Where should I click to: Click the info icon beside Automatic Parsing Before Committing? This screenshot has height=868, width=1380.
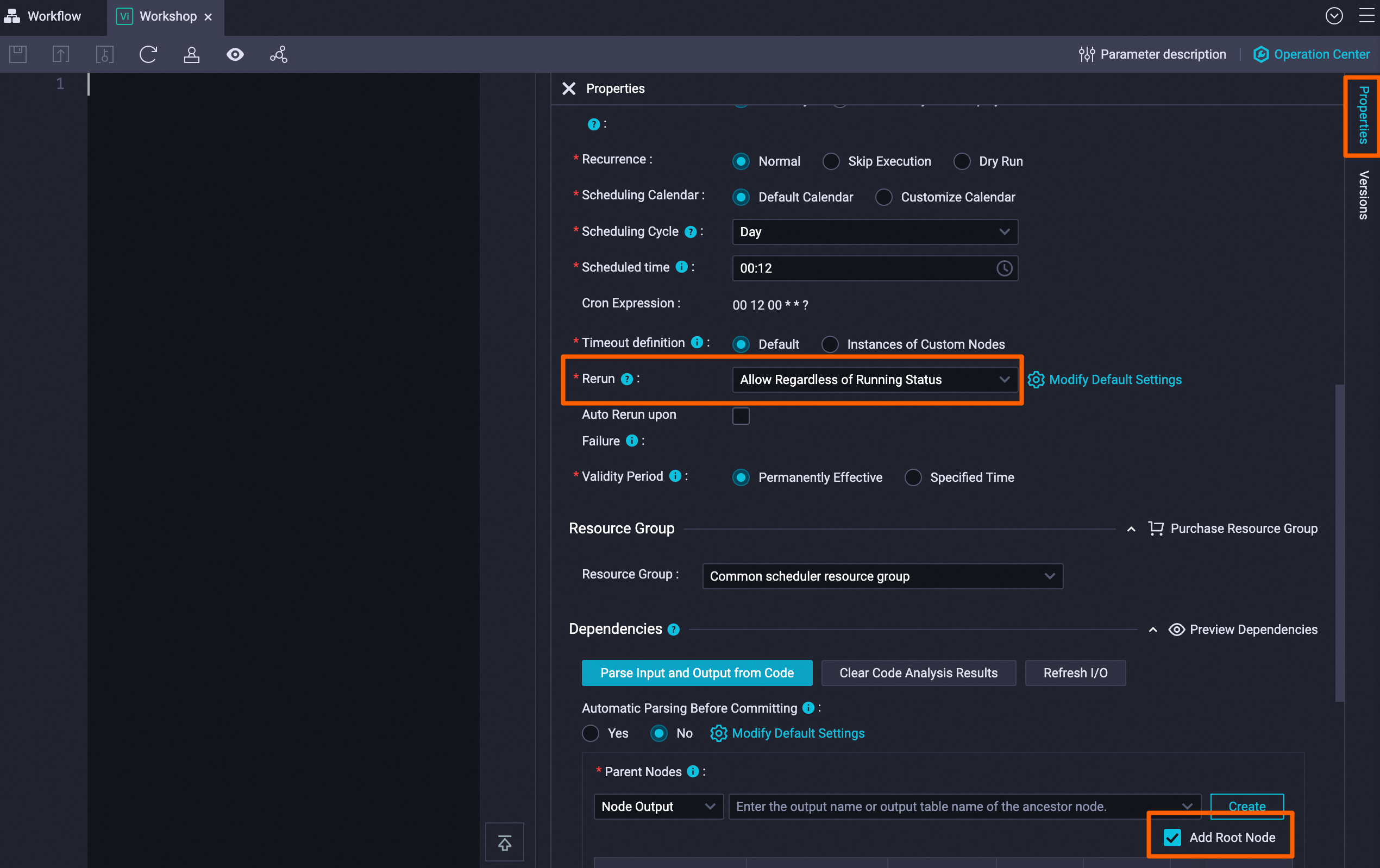pos(808,708)
